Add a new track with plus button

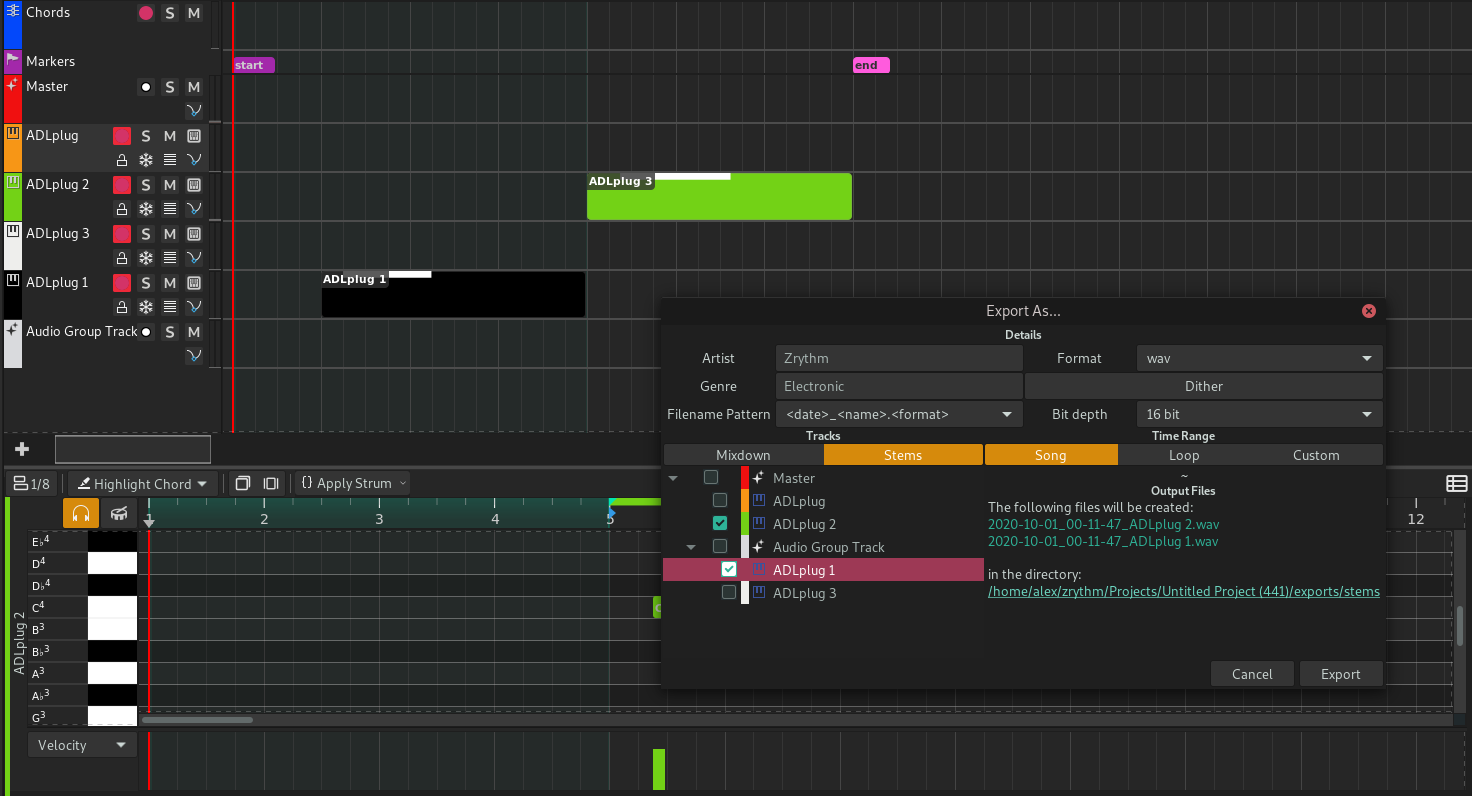pos(22,449)
